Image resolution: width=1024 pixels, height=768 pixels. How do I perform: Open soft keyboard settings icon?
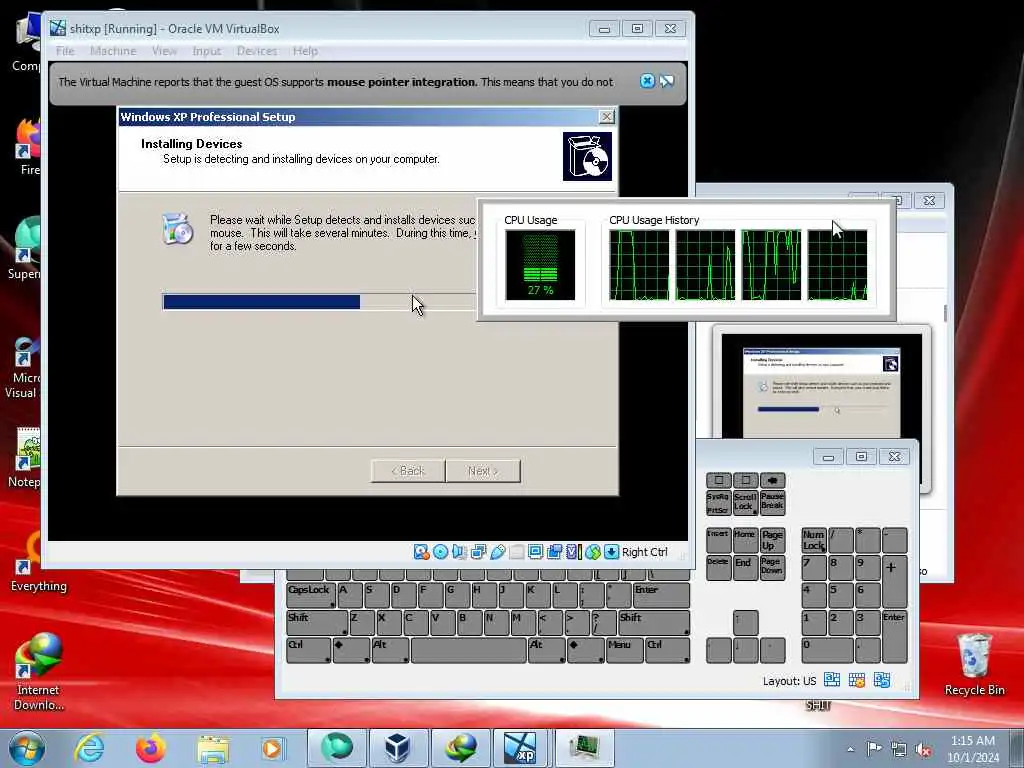tap(857, 680)
